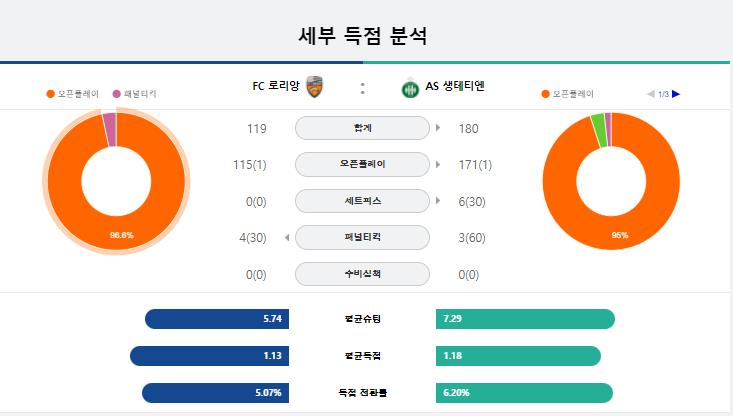Click the arrow beside the 합계 row
This screenshot has width=733, height=416.
(x=438, y=128)
